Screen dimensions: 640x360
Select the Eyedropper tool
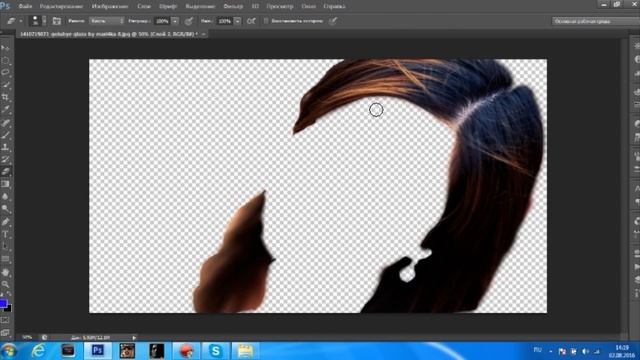coord(5,109)
